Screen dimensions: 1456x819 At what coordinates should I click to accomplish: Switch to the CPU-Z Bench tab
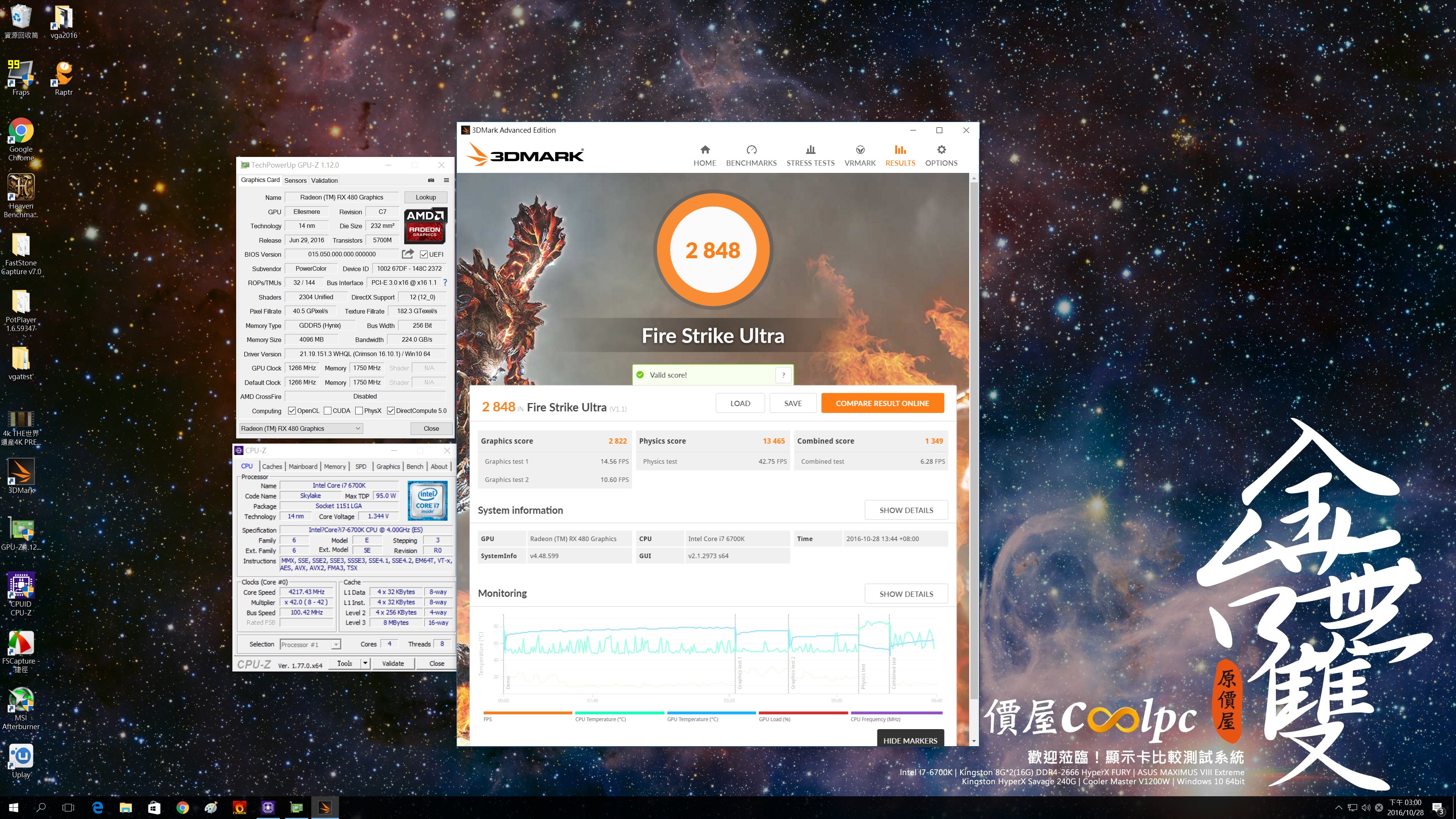(415, 466)
